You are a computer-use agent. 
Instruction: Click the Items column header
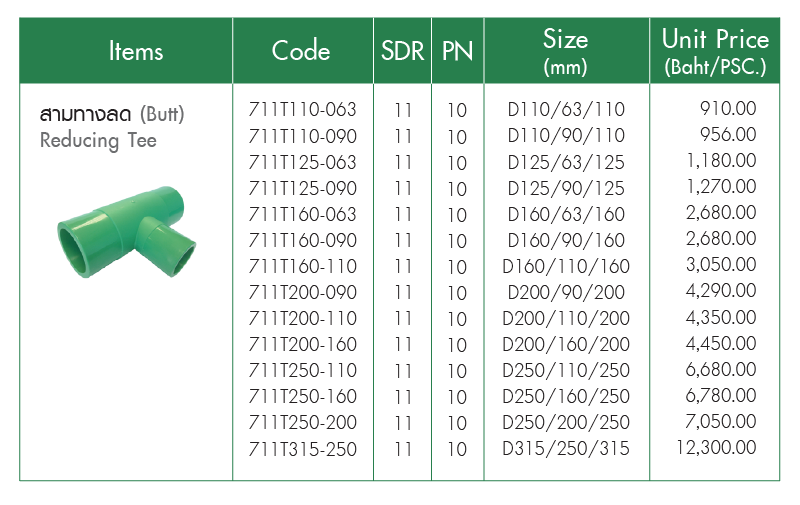click(135, 52)
